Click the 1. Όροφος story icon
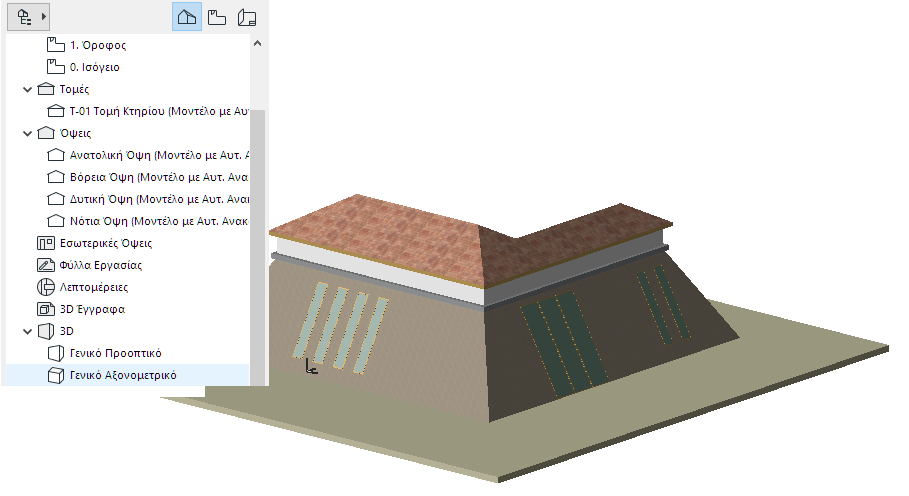Screen dimensions: 909x496 point(56,45)
